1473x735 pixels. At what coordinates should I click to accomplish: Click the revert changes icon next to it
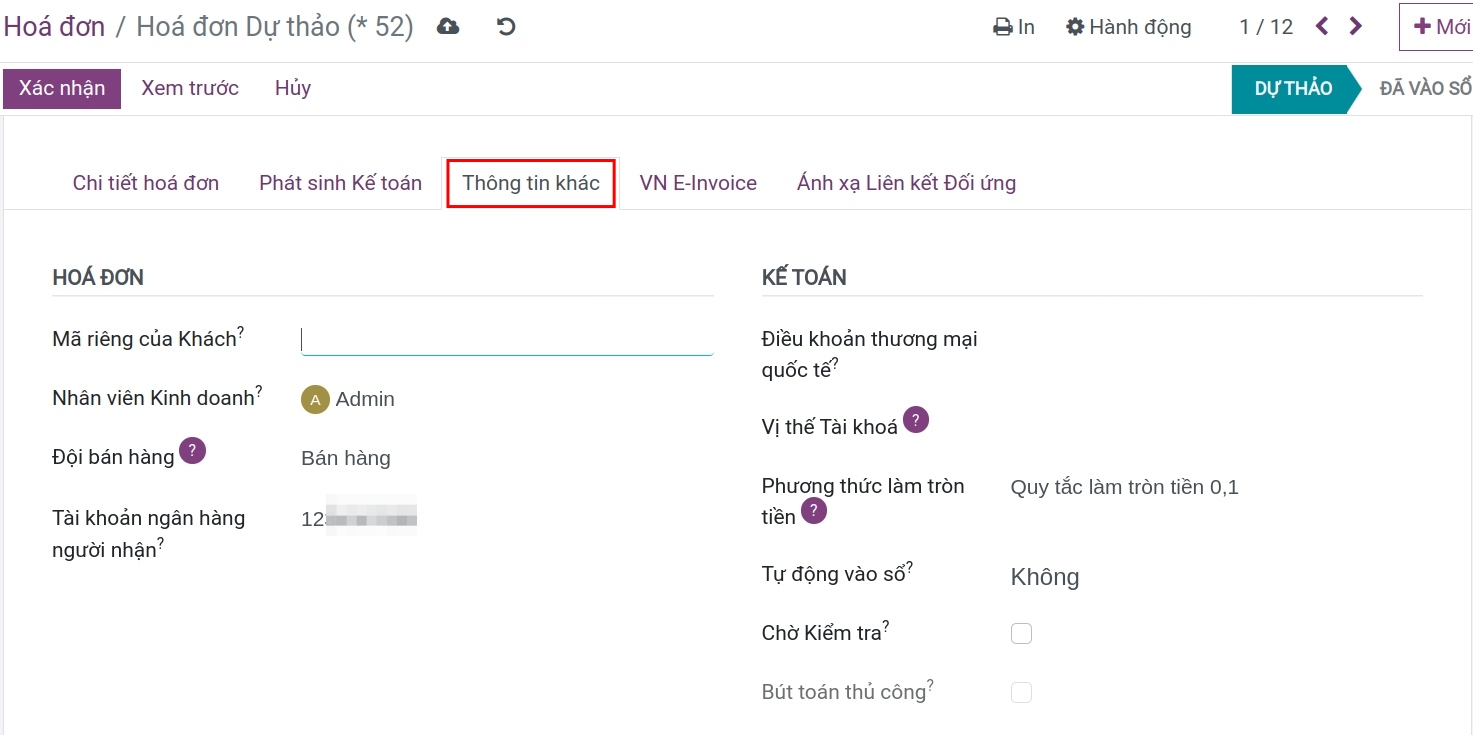[x=505, y=27]
